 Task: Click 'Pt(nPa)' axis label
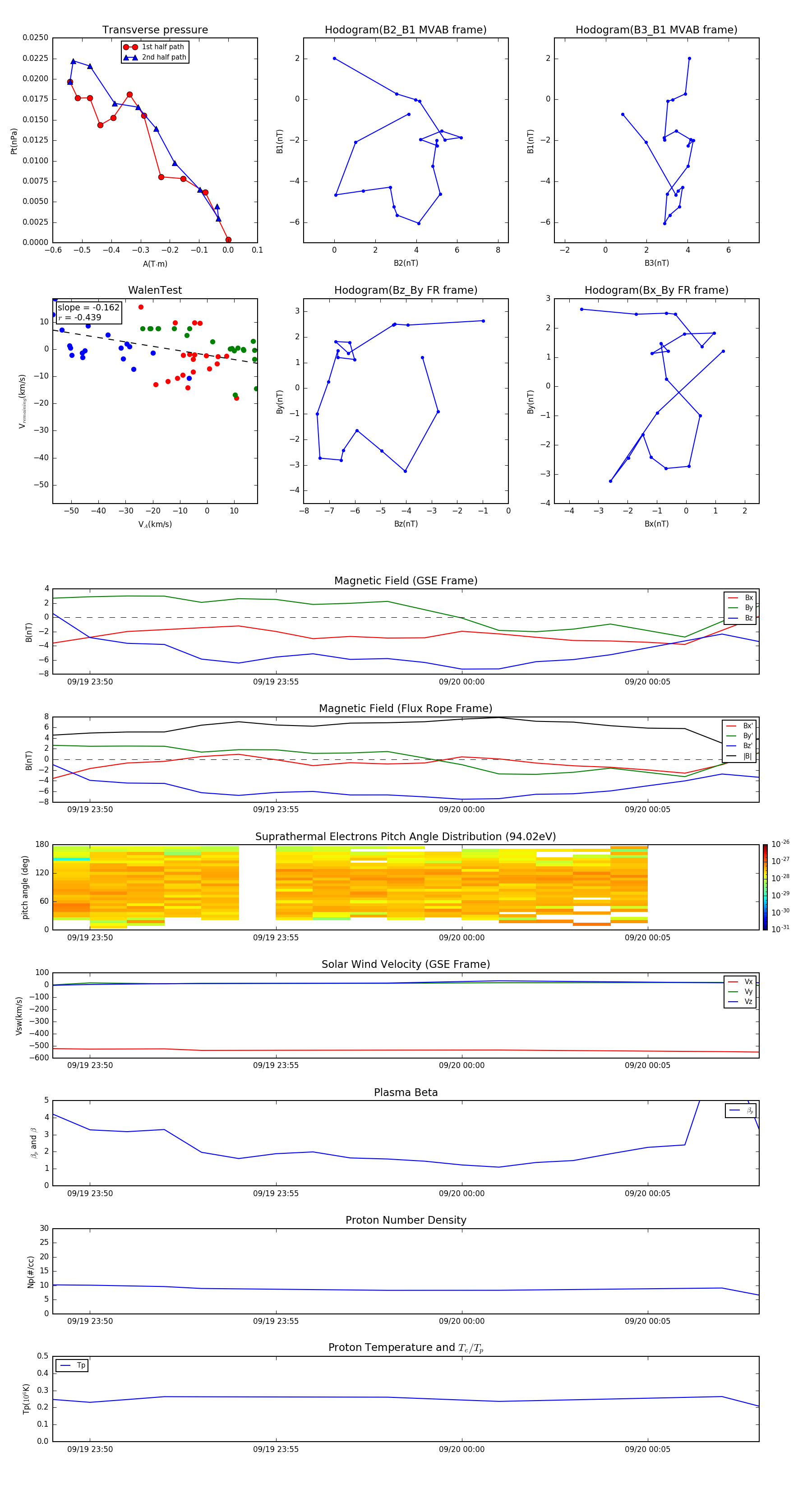[14, 141]
